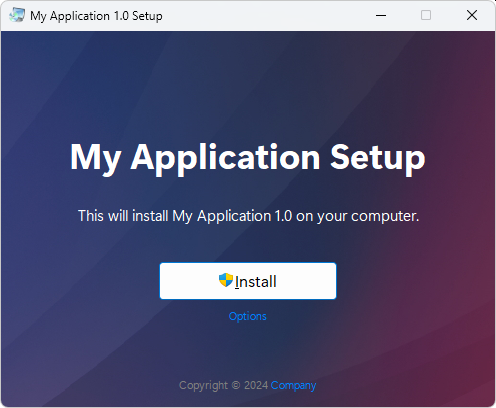Open the Company link in copyright line
This screenshot has height=408, width=496.
coord(293,385)
